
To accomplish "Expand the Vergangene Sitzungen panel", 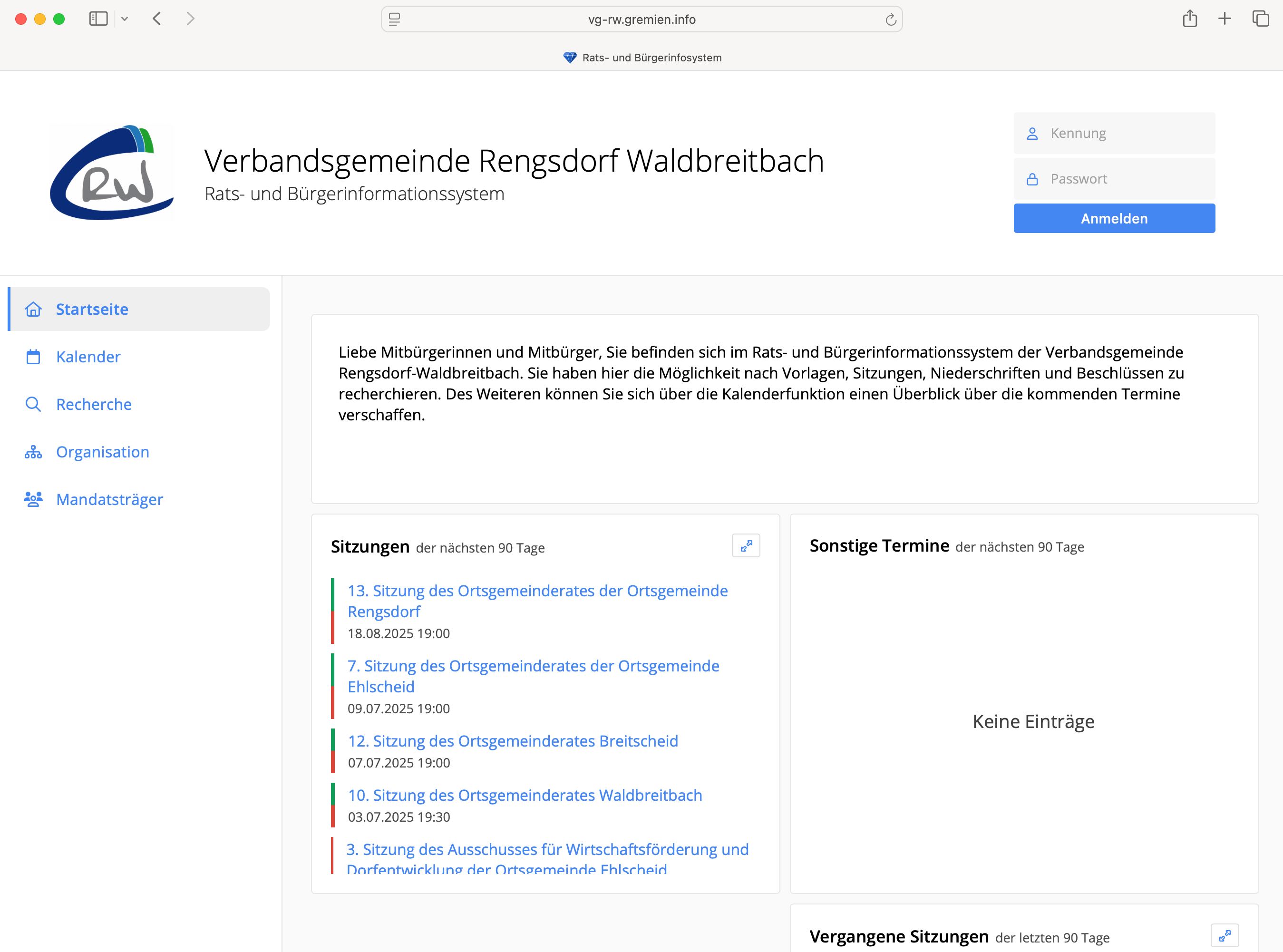I will tap(1226, 935).
